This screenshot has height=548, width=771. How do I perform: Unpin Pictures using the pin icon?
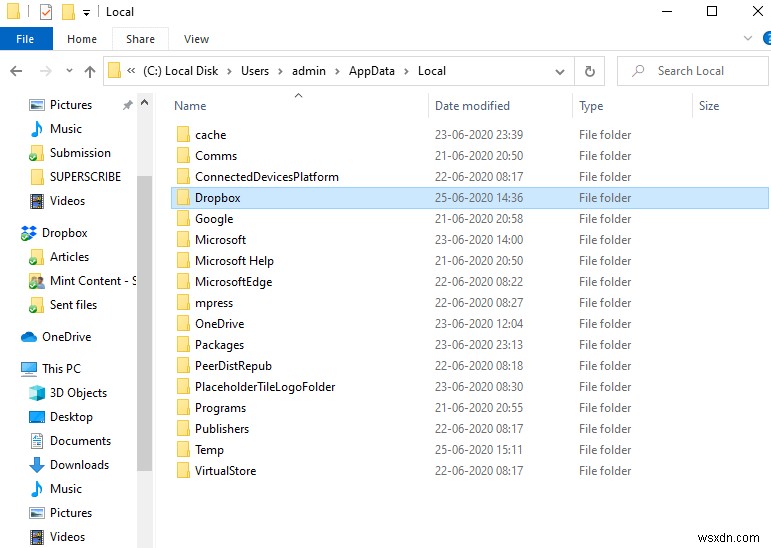point(128,105)
